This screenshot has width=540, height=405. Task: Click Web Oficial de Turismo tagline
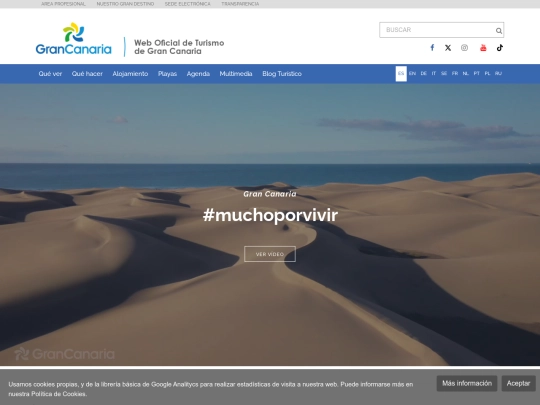tap(179, 47)
